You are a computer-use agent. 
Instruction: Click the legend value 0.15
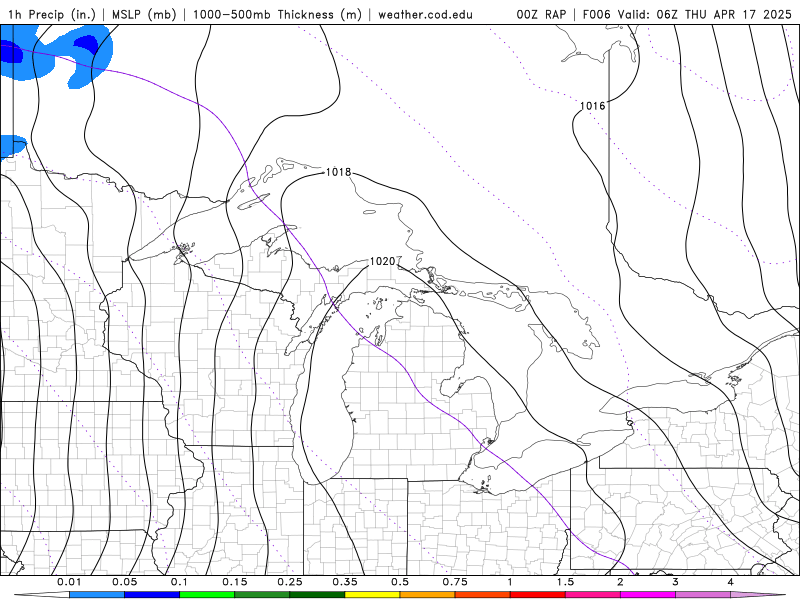click(234, 582)
